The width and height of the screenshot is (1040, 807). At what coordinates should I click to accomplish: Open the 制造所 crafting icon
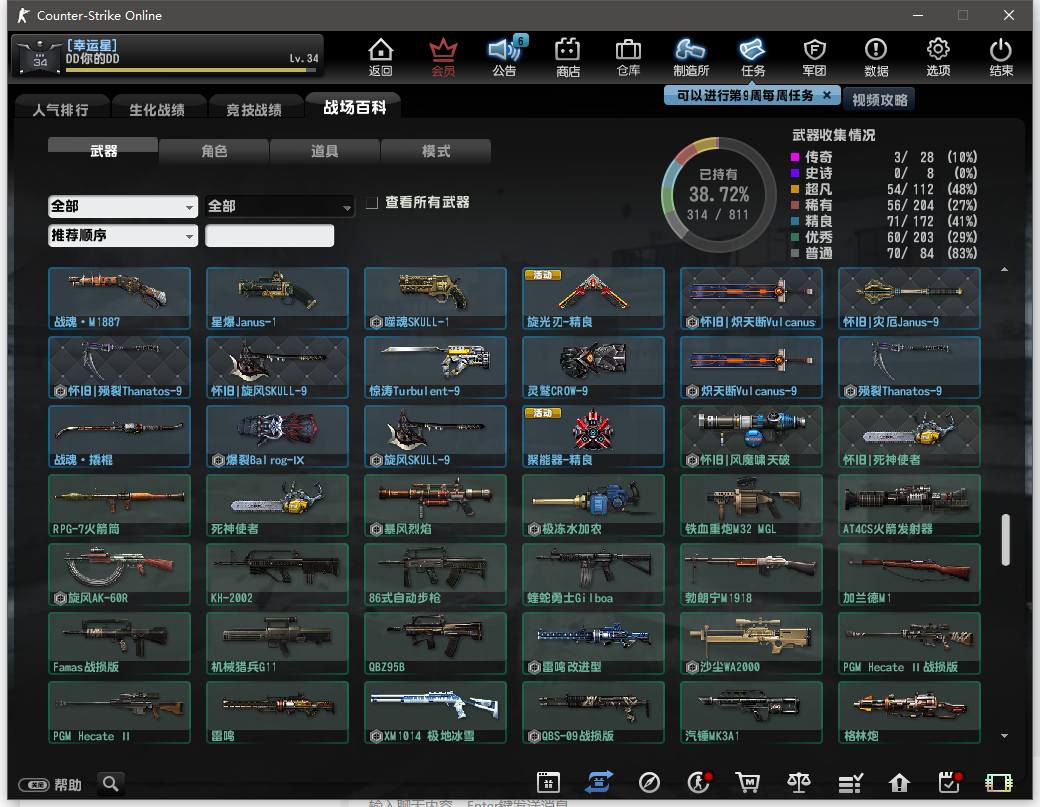690,57
